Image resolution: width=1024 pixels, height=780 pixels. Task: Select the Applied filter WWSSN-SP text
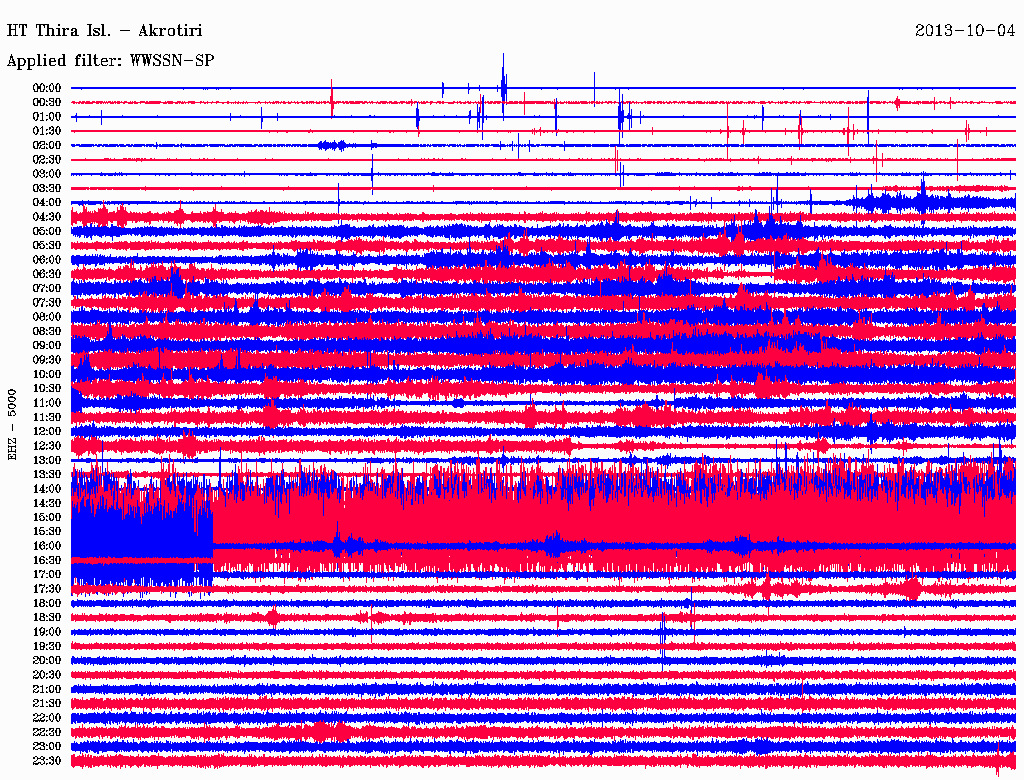[110, 61]
